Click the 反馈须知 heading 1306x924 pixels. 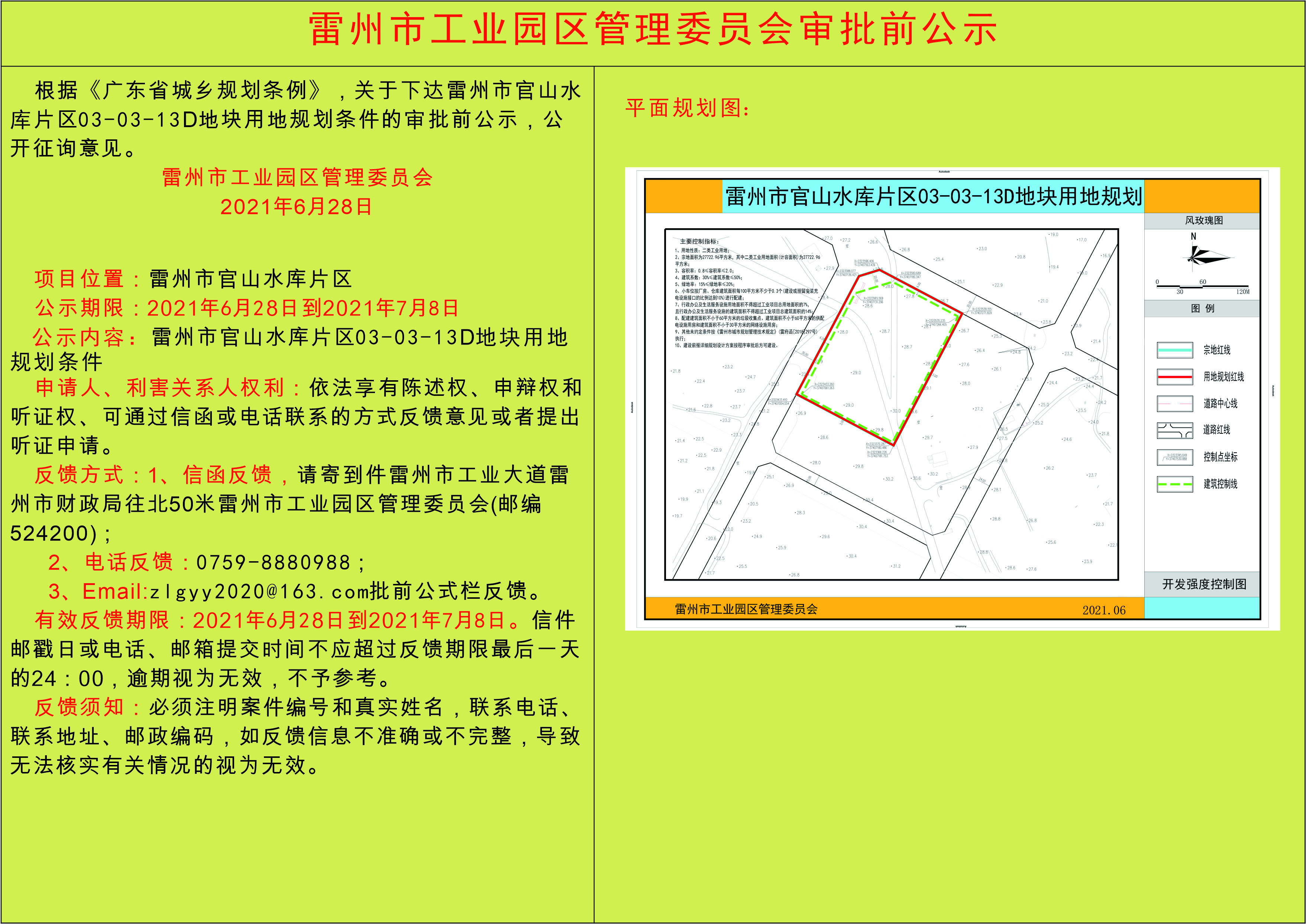pyautogui.click(x=88, y=707)
